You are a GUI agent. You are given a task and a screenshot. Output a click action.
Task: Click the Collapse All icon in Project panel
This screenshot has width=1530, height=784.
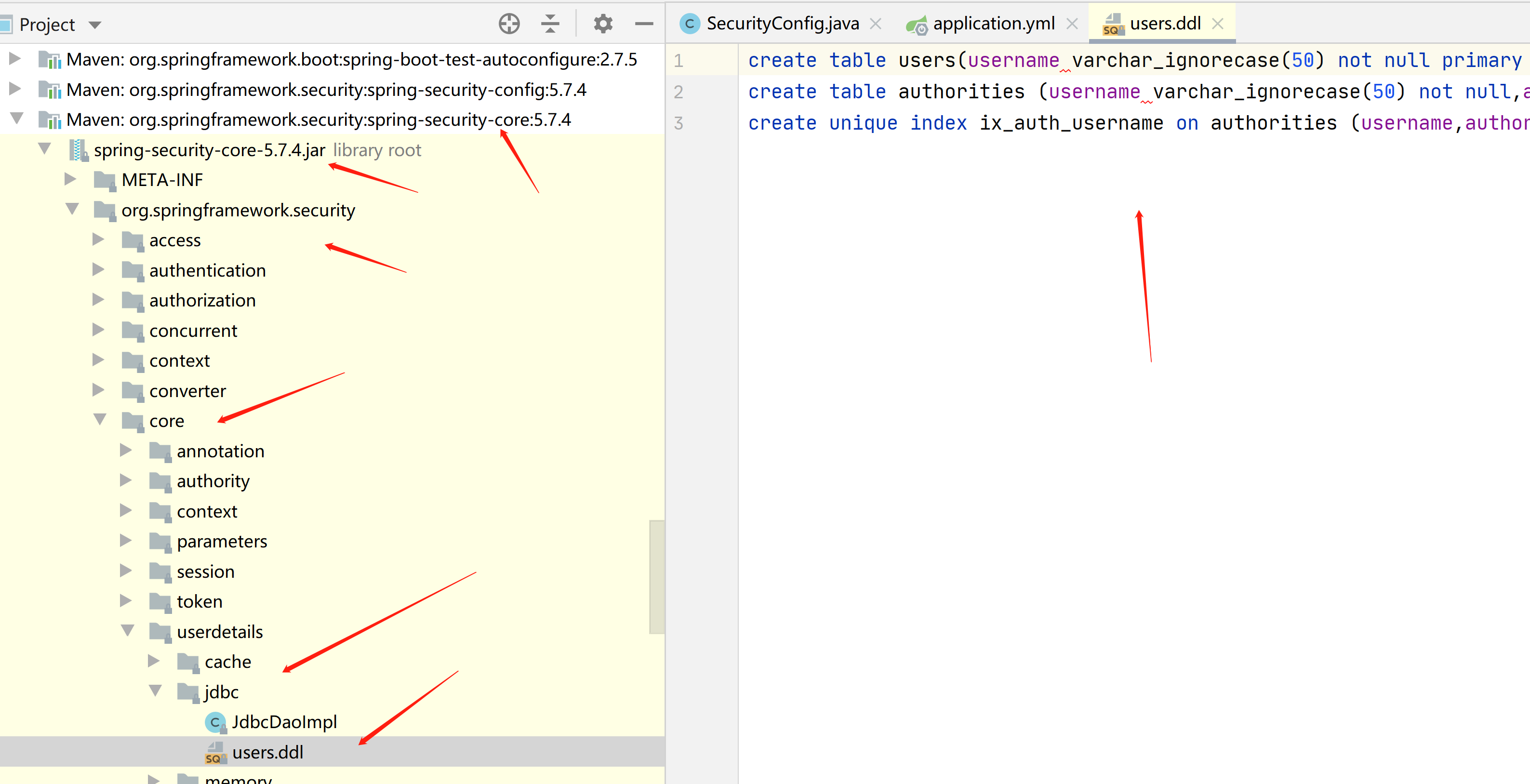click(550, 24)
